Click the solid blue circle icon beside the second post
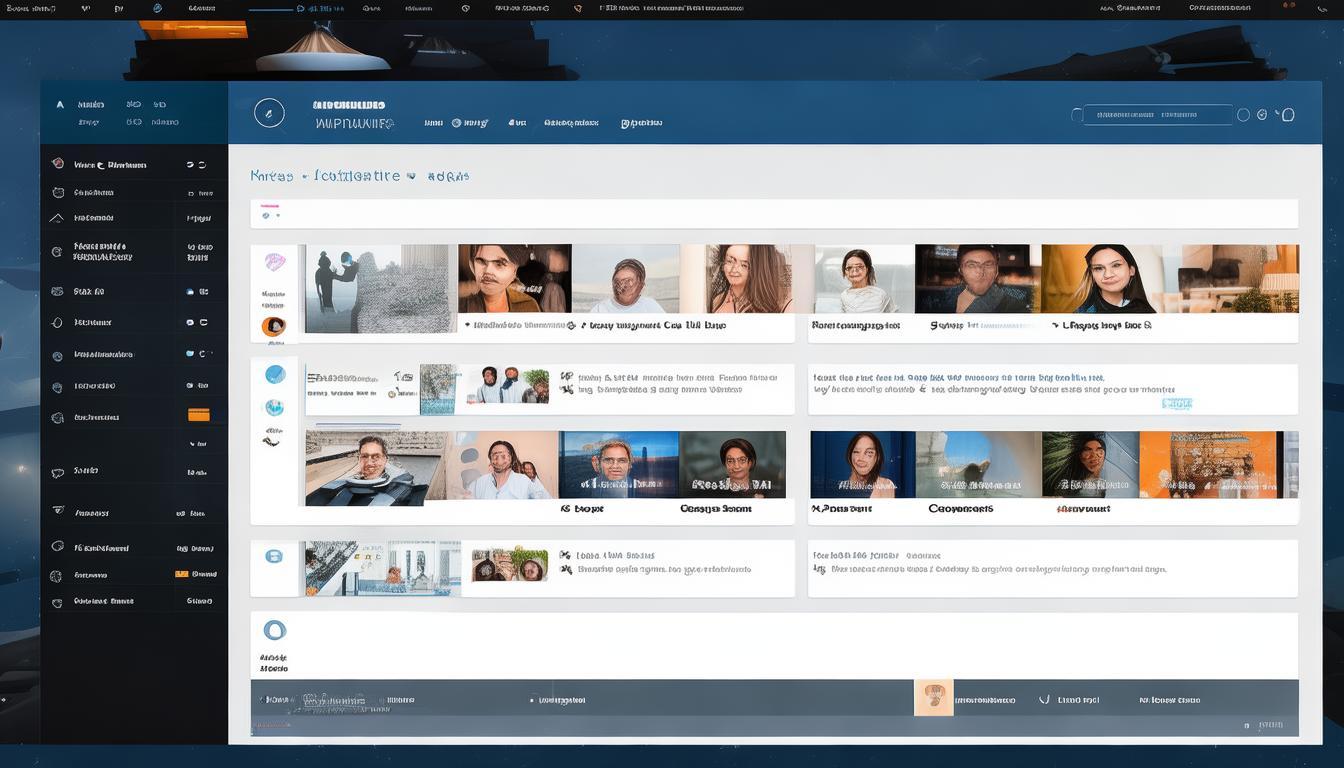This screenshot has width=1344, height=768. (274, 374)
